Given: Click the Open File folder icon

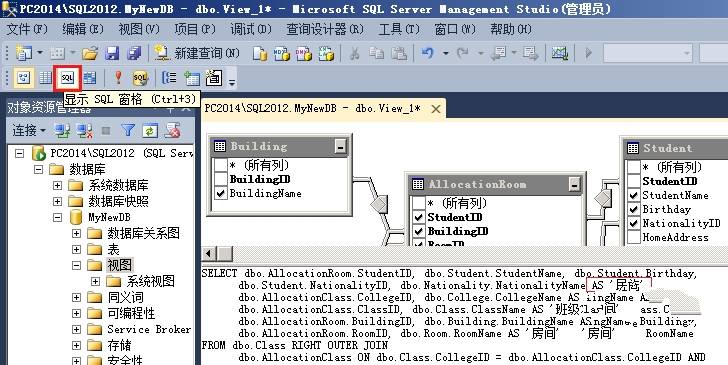Looking at the screenshot, I should click(90, 53).
